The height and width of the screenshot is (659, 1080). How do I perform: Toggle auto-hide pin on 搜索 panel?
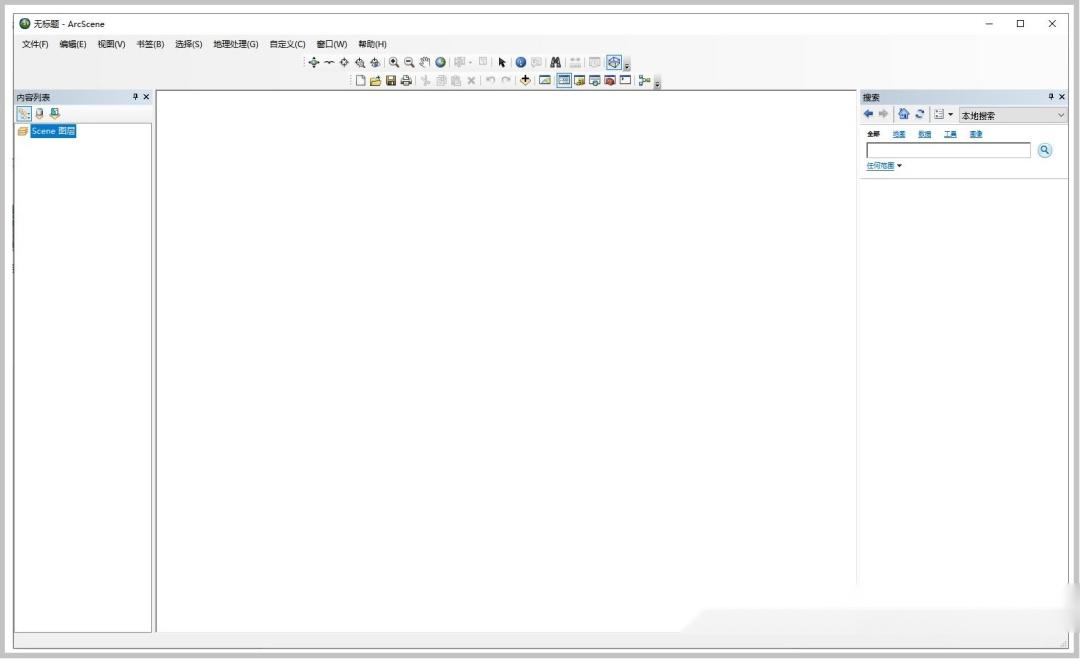point(1050,96)
